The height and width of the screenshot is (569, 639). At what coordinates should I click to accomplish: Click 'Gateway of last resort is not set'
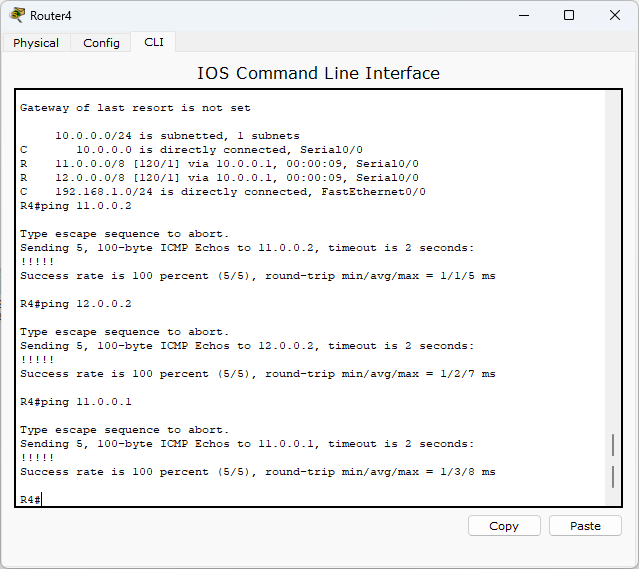point(135,108)
